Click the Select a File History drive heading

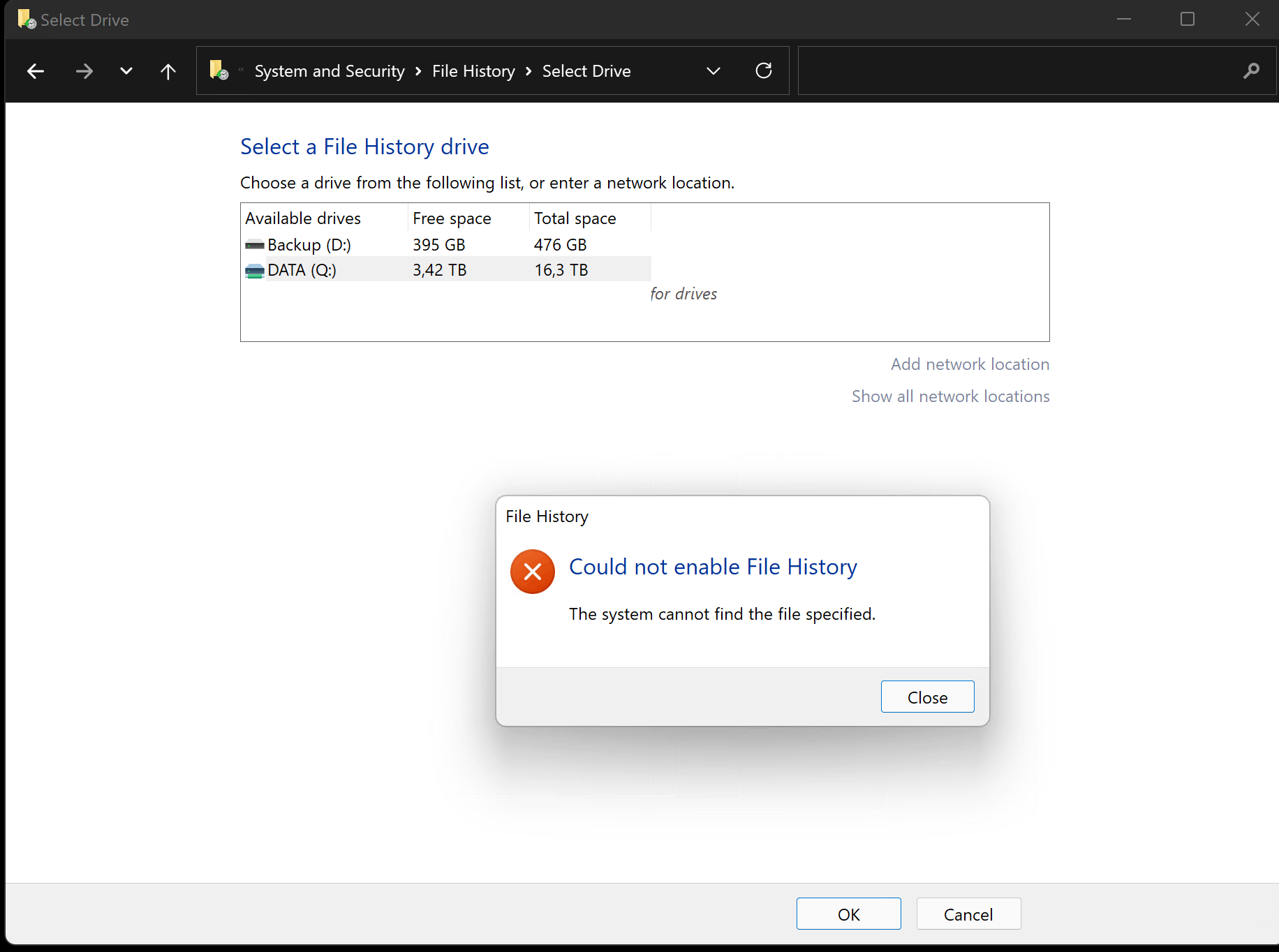pos(364,147)
